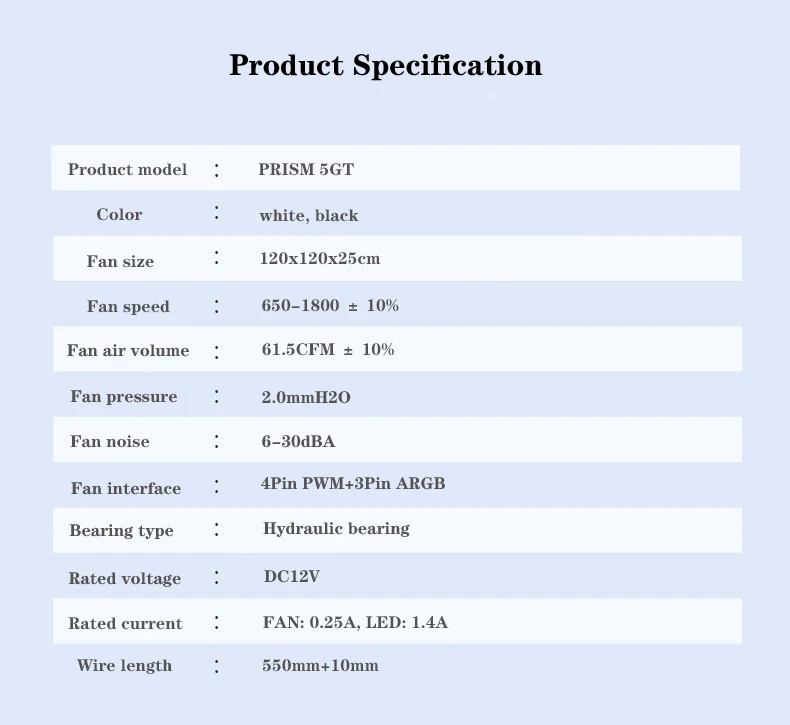Select the 550mm+10mm wire length value
790x725 pixels.
pyautogui.click(x=320, y=665)
